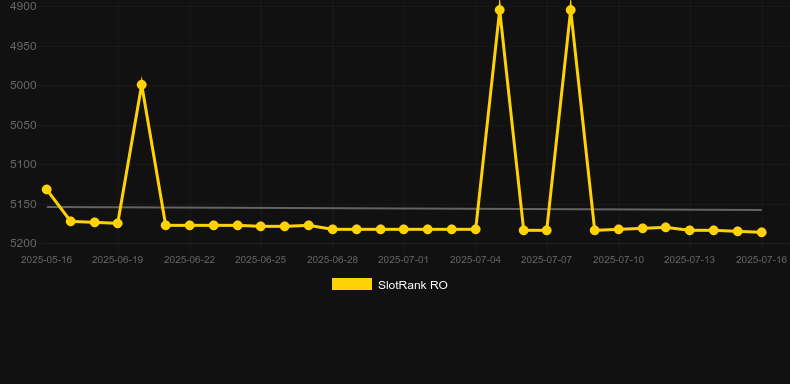
Task: Select data point above 2025-06-25 label
Action: pyautogui.click(x=260, y=226)
